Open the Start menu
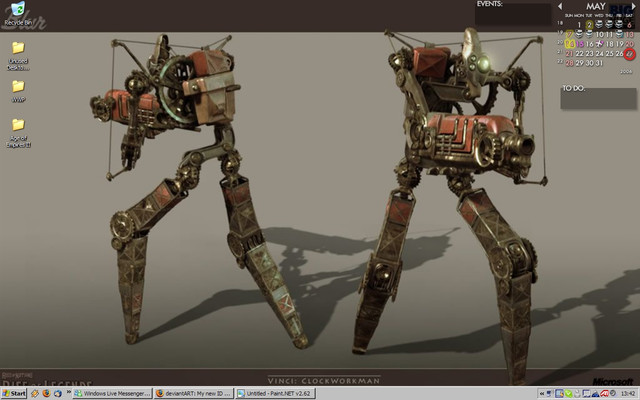 [14, 393]
